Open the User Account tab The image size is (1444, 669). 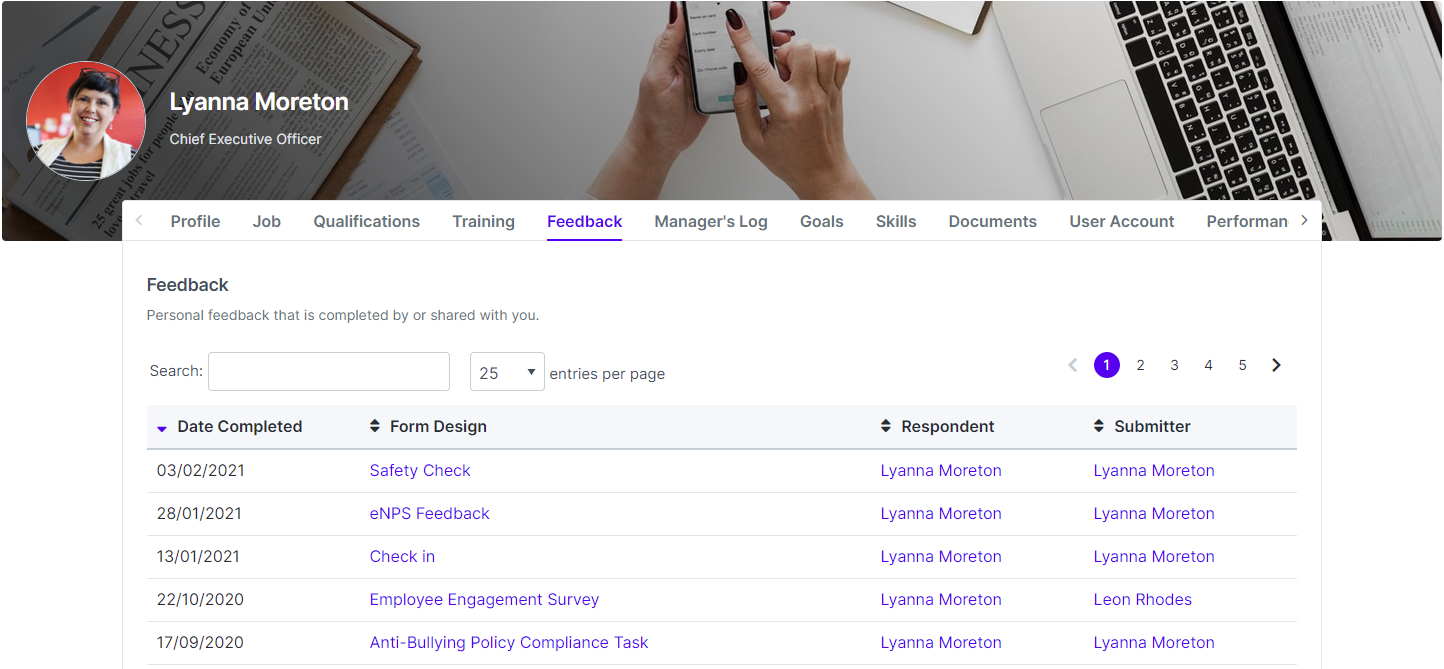(1121, 222)
